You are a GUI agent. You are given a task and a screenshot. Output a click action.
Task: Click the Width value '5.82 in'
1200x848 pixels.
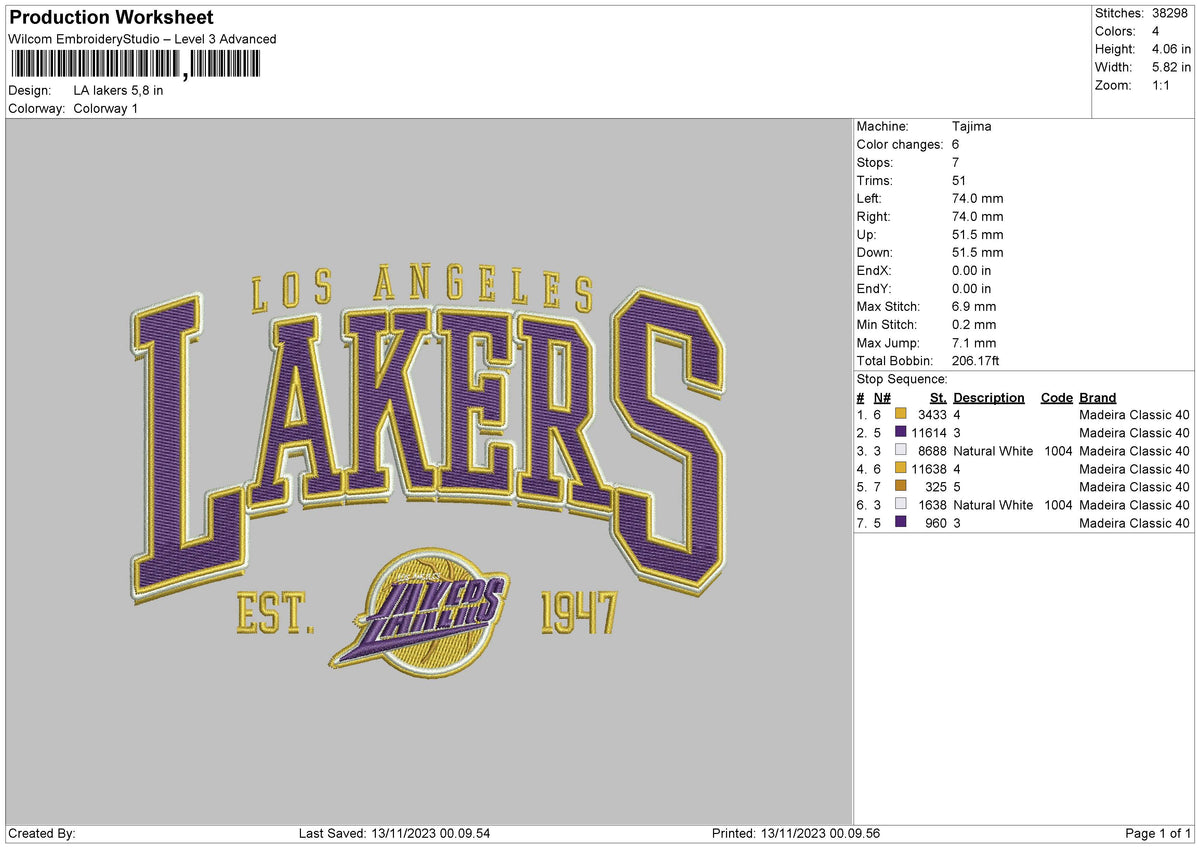[1171, 67]
